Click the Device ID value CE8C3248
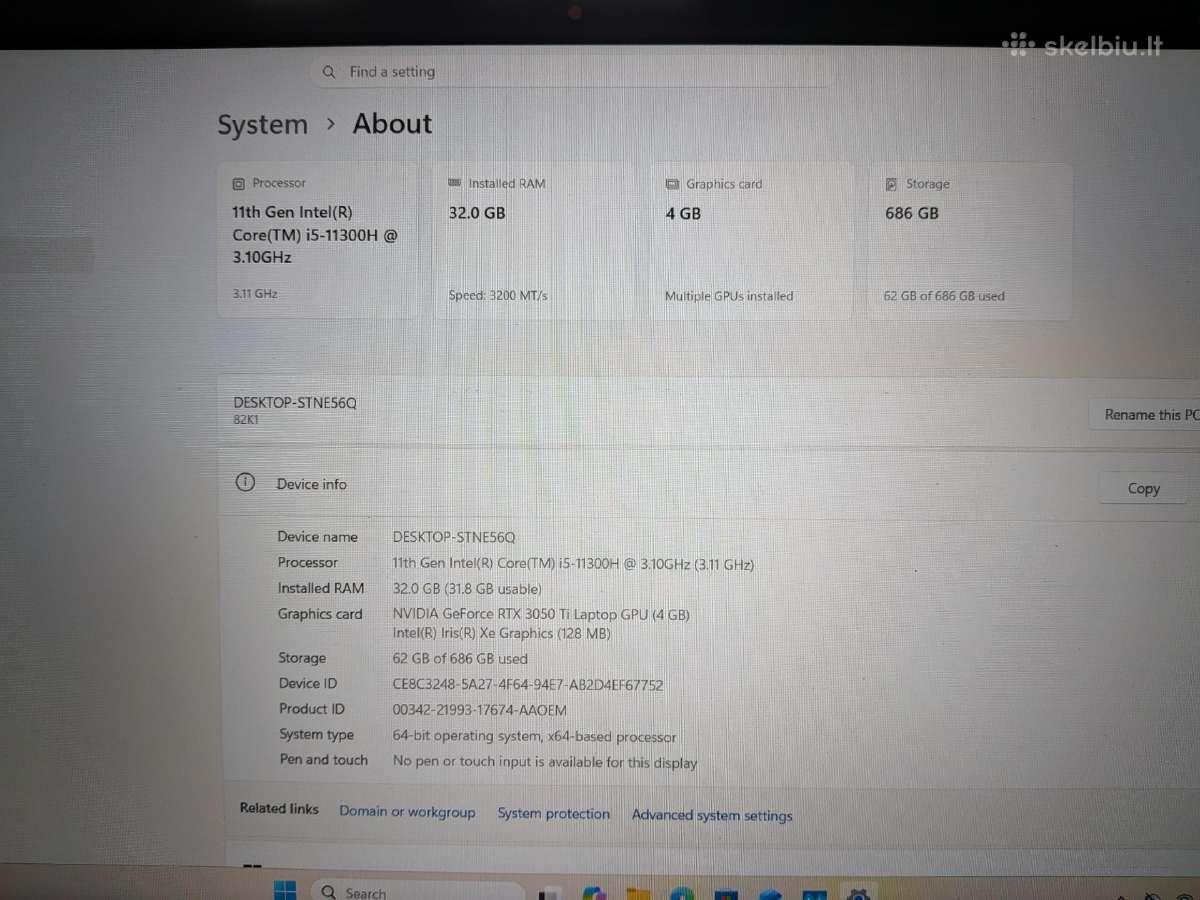 (x=528, y=685)
